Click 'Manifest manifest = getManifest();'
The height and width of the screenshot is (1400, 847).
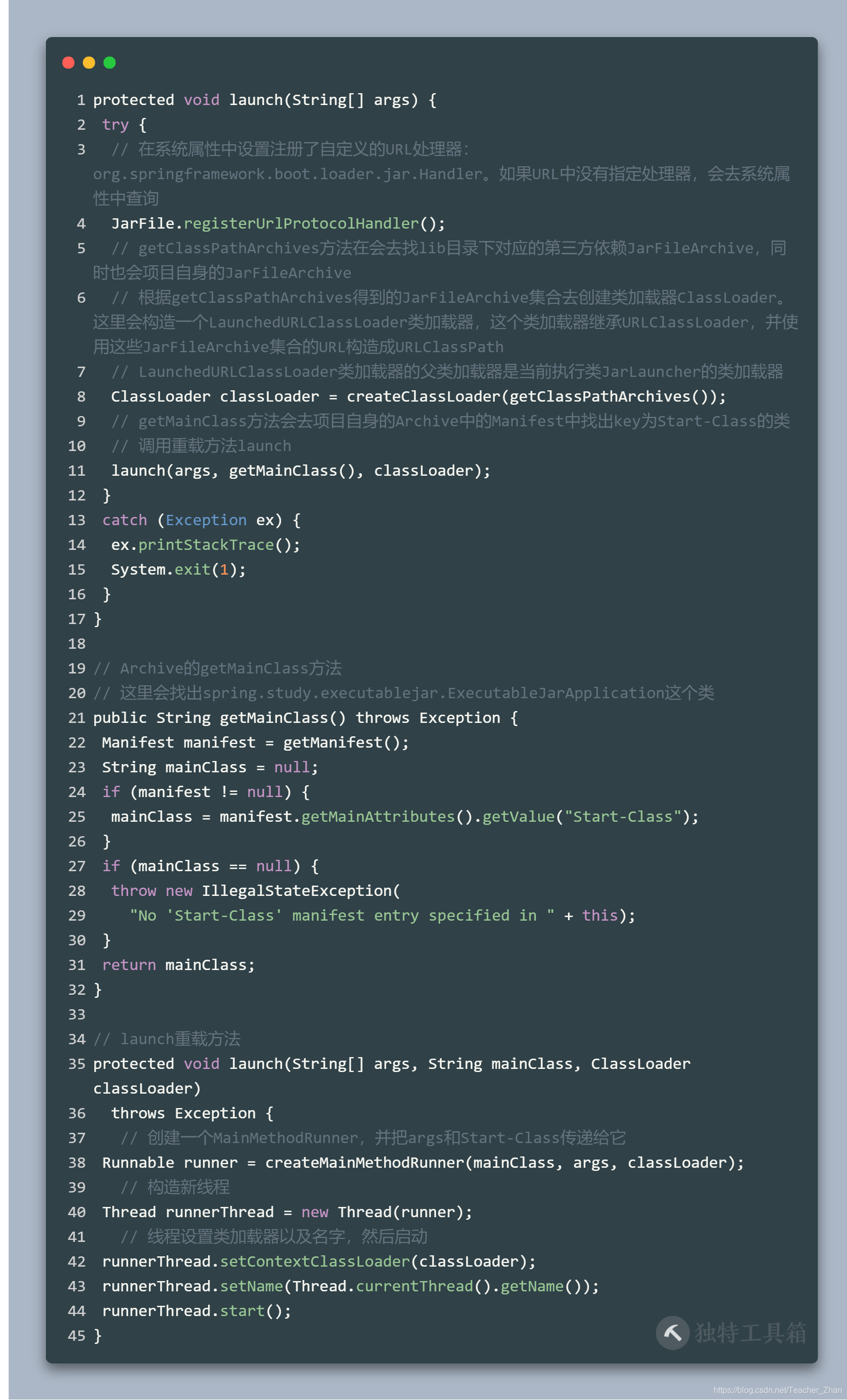click(255, 742)
